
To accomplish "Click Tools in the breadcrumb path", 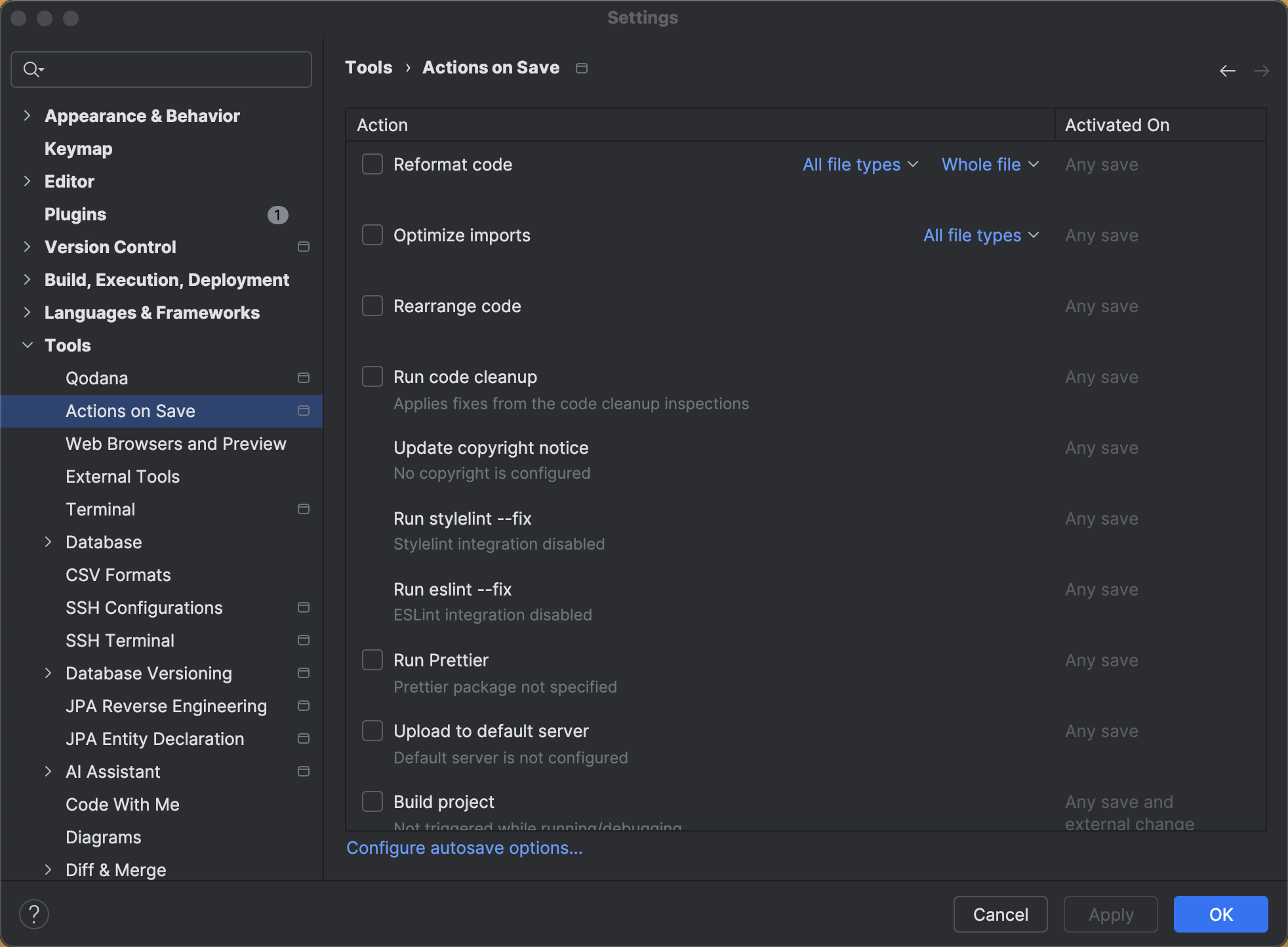I will pyautogui.click(x=369, y=67).
